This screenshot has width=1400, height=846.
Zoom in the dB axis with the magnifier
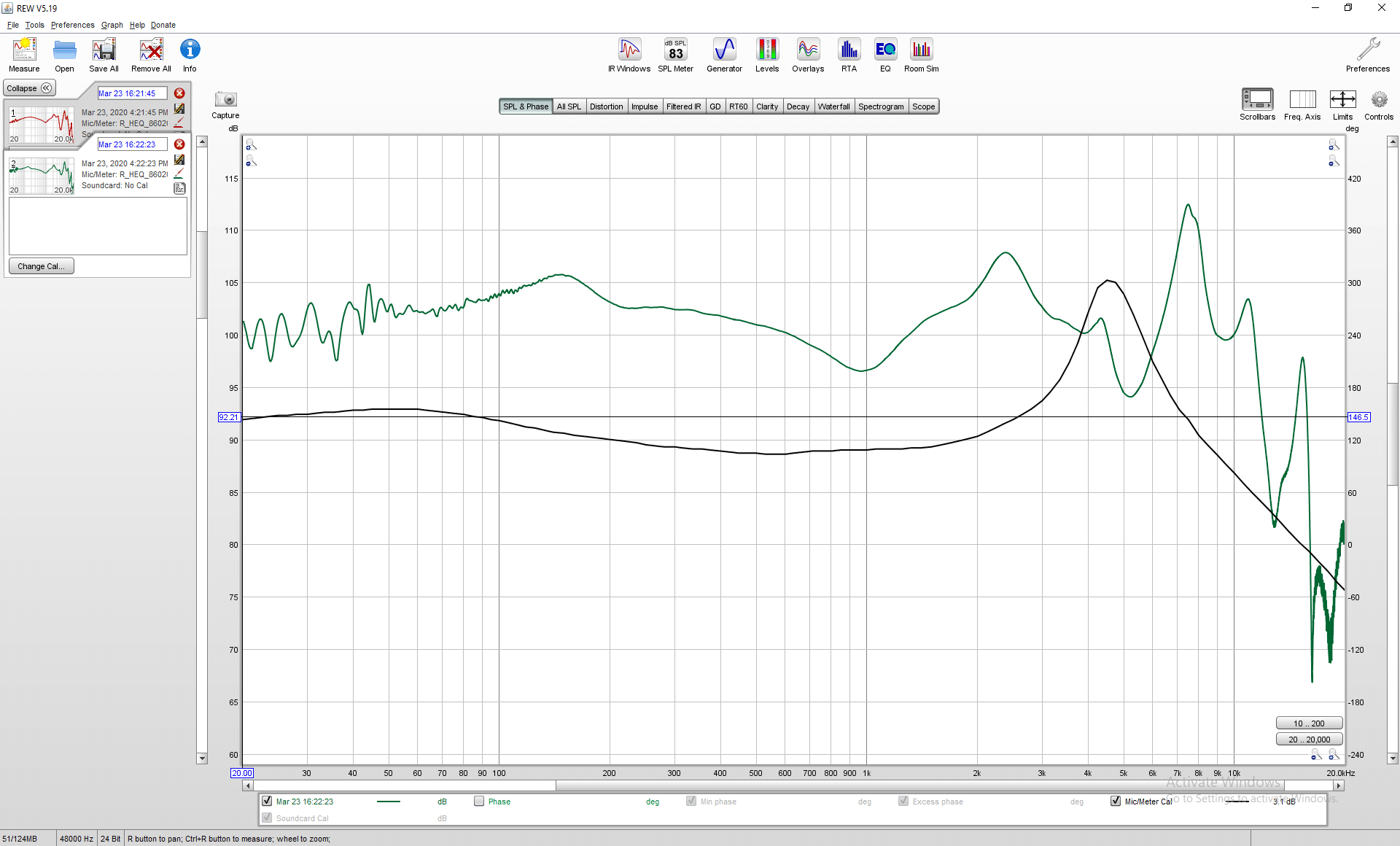(x=251, y=145)
